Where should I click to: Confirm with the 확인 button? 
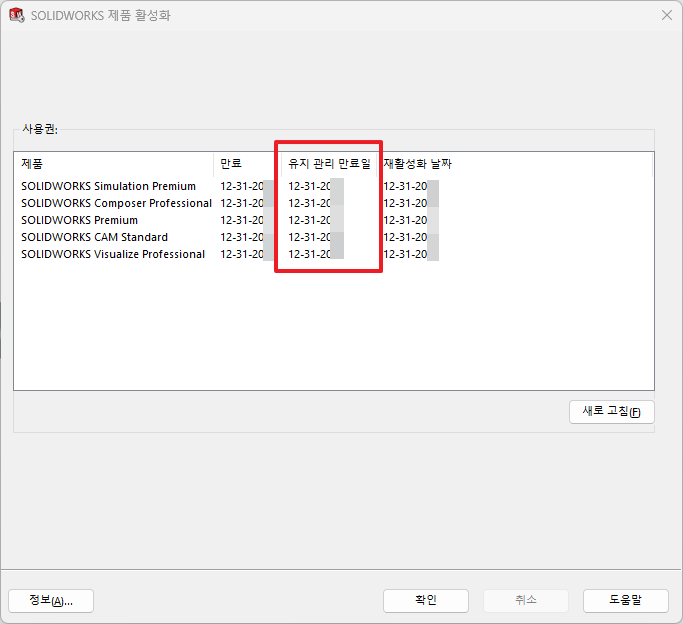coord(426,600)
